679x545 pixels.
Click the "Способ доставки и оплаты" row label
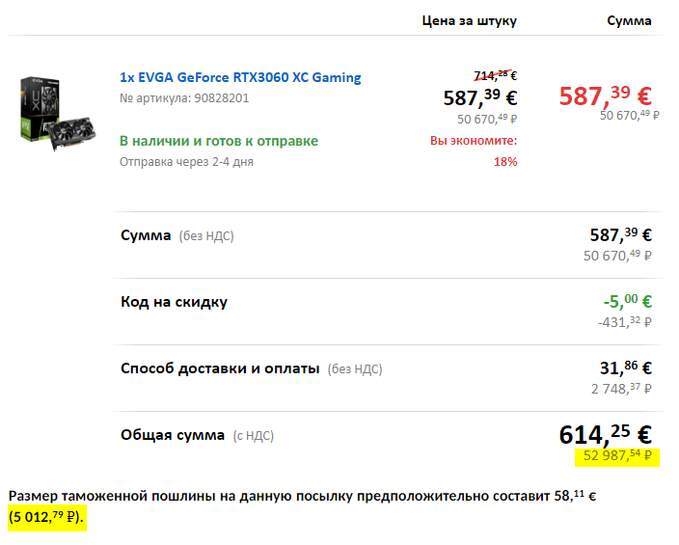click(220, 368)
